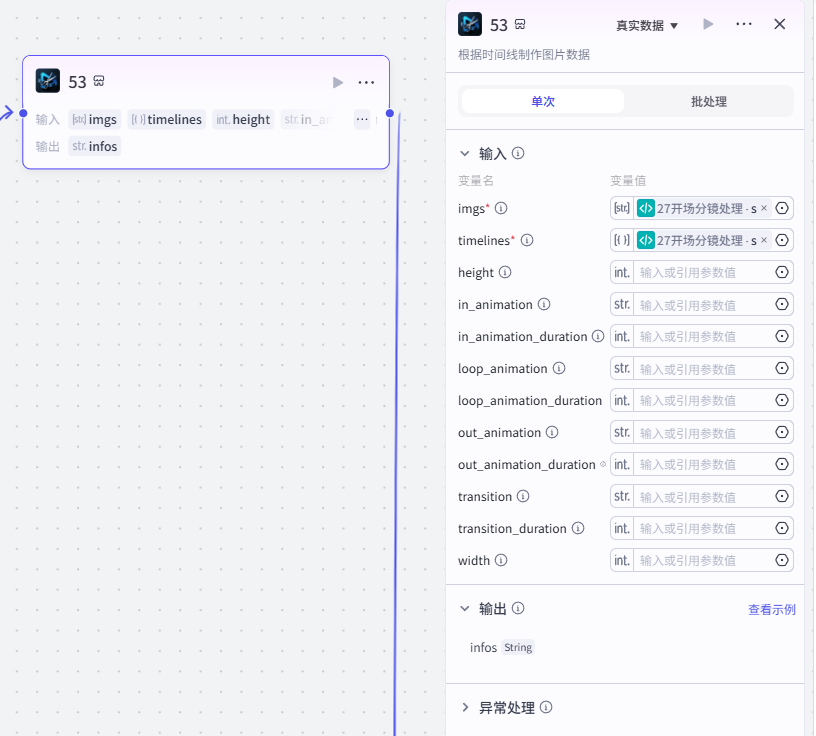Image resolution: width=816 pixels, height=736 pixels.
Task: Open more options on canvas node 53
Action: coord(366,82)
